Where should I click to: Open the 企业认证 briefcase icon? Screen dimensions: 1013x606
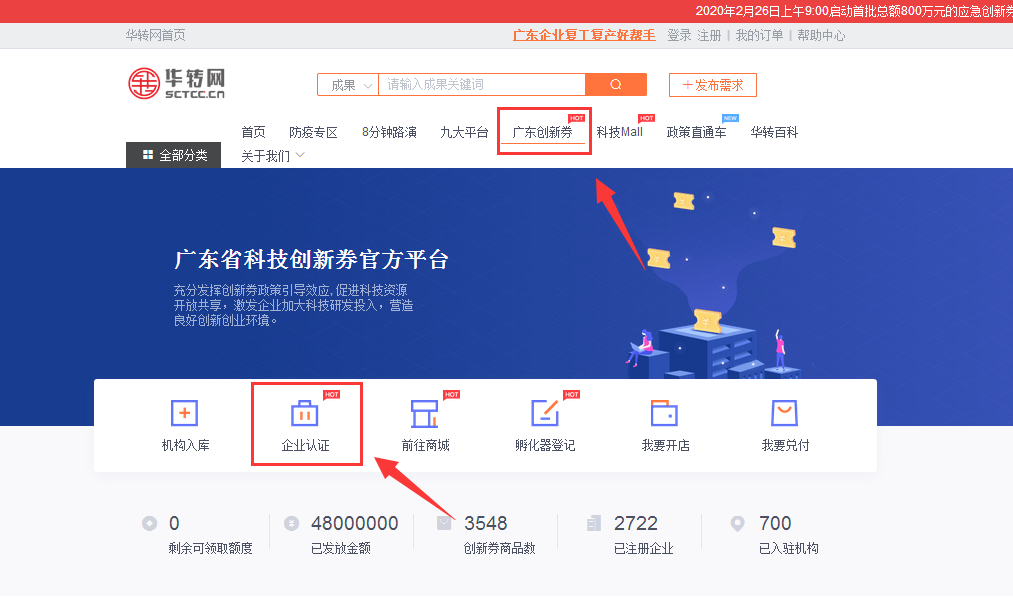pos(304,413)
